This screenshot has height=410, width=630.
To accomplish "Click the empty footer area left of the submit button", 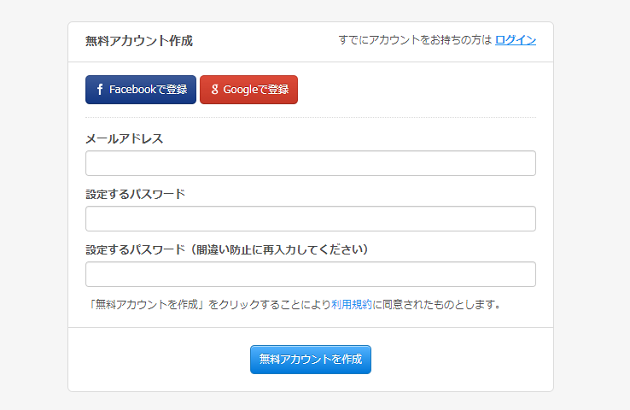I will point(150,359).
